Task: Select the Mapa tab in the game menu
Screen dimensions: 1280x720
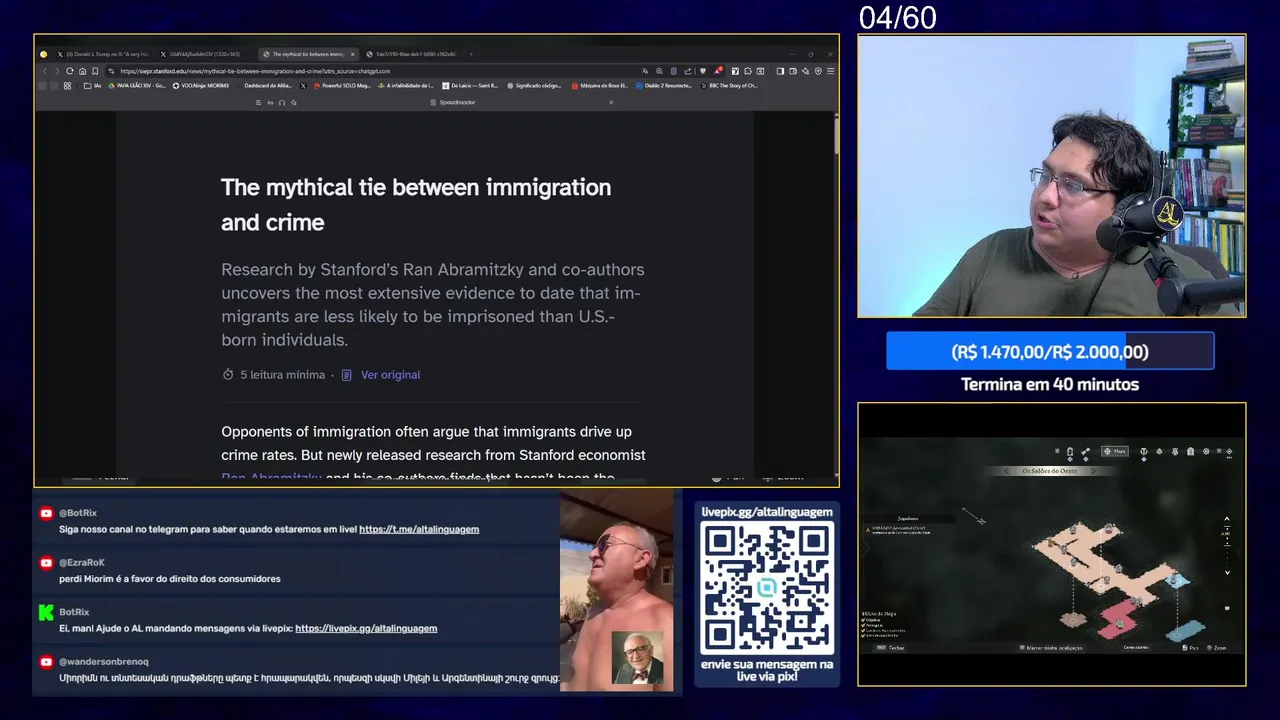Action: [1115, 451]
